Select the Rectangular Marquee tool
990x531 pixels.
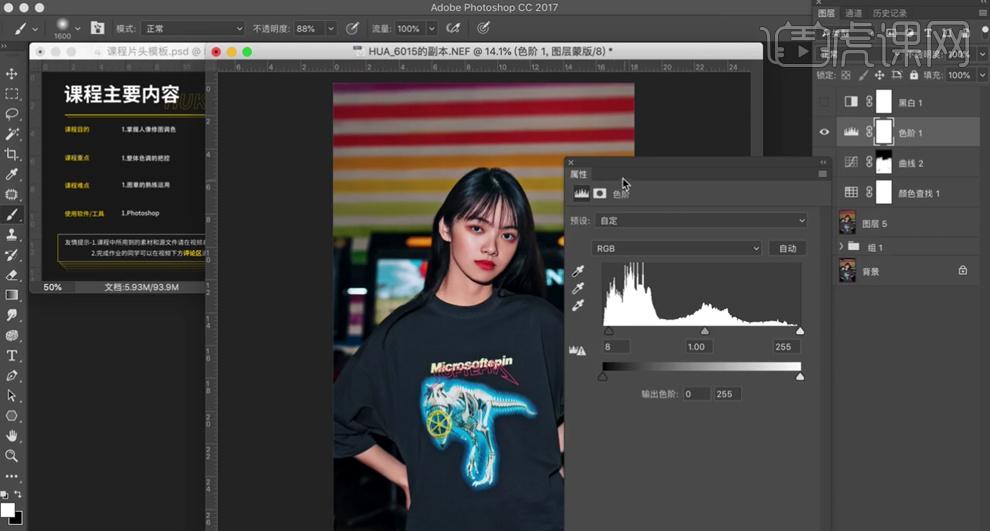click(11, 94)
